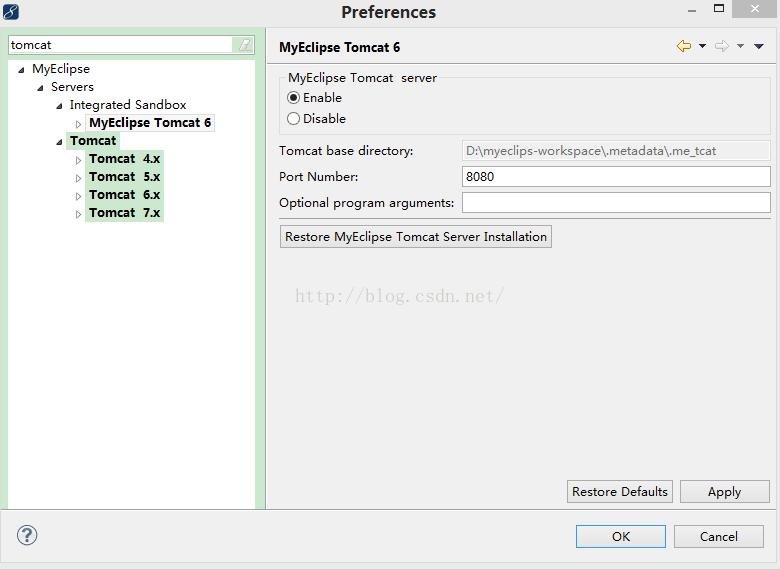This screenshot has width=780, height=570.
Task: Open the forward history dropdown arrow
Action: click(740, 46)
